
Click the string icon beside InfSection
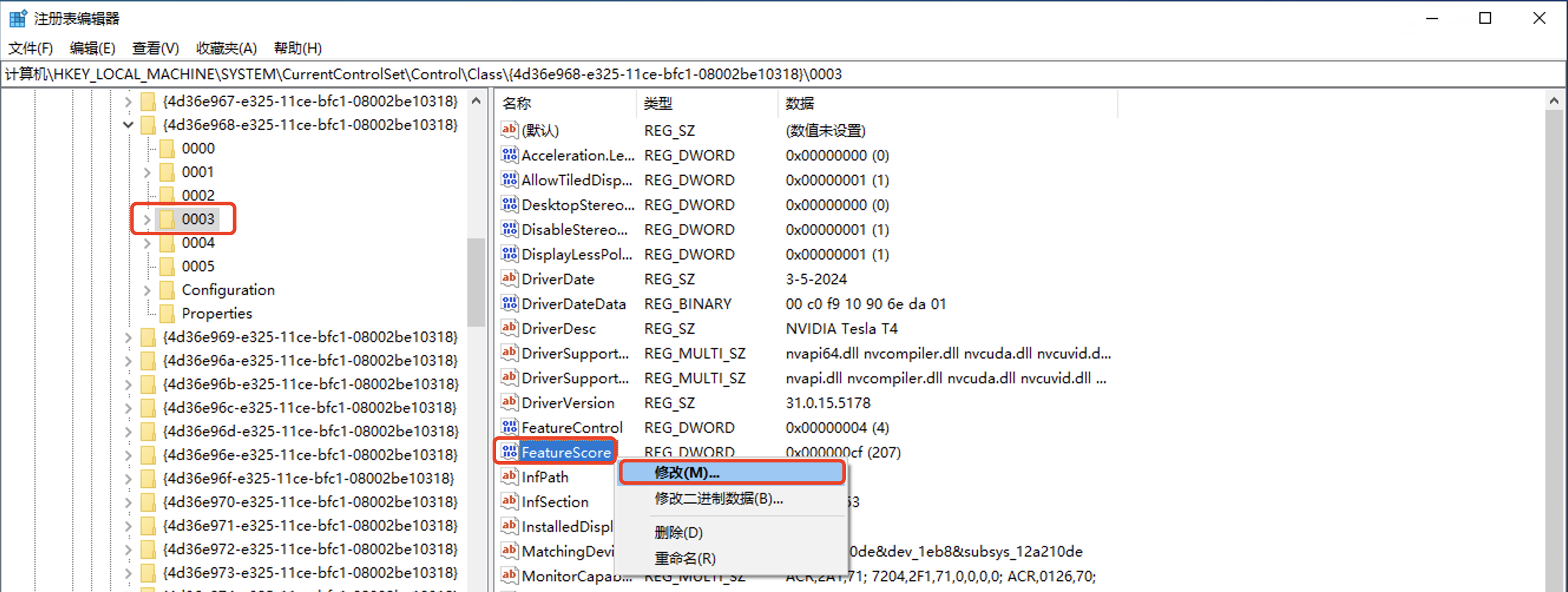pos(509,502)
